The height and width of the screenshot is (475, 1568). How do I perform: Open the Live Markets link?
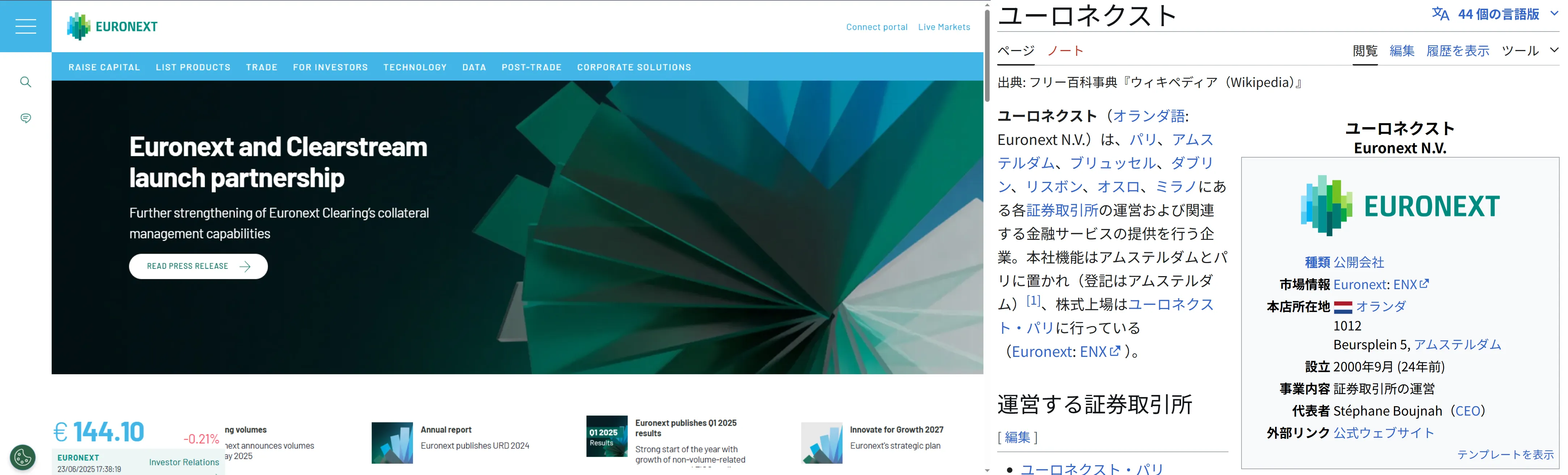pyautogui.click(x=944, y=27)
